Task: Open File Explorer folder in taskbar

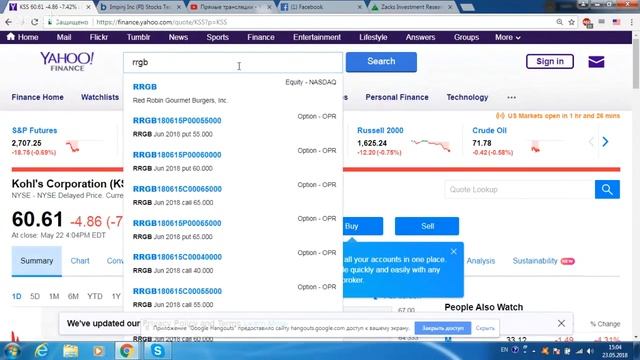Action: point(70,351)
